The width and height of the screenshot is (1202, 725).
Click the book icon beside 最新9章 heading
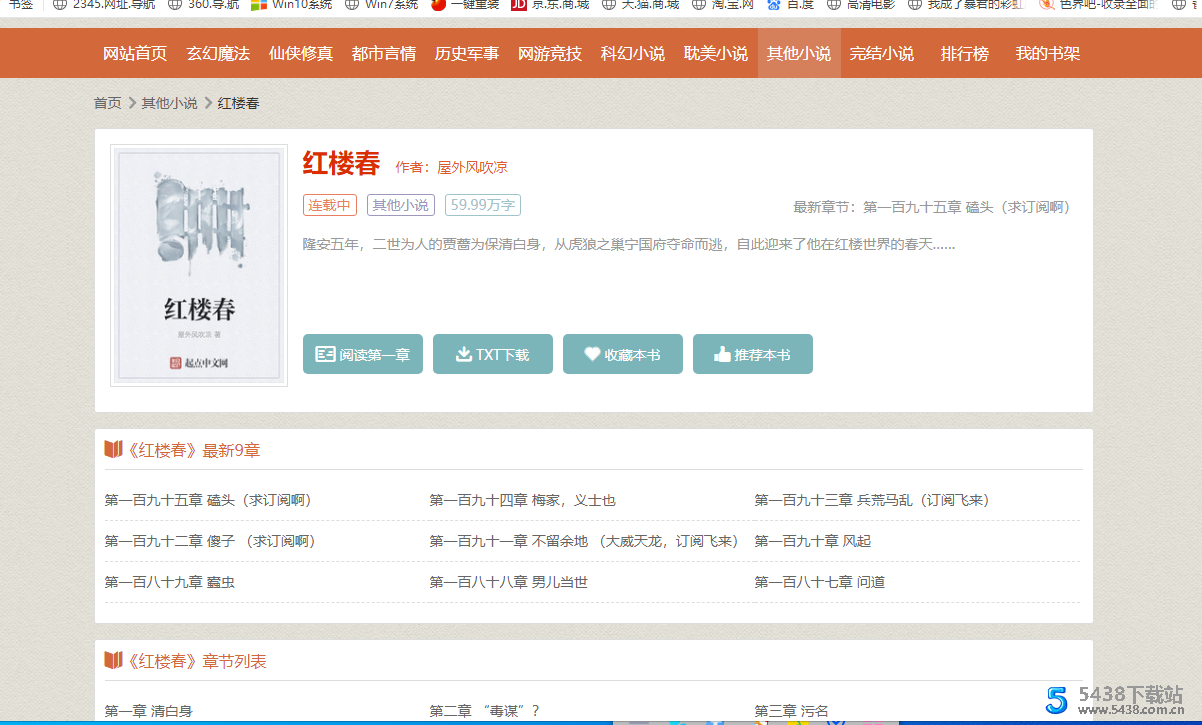(x=113, y=450)
